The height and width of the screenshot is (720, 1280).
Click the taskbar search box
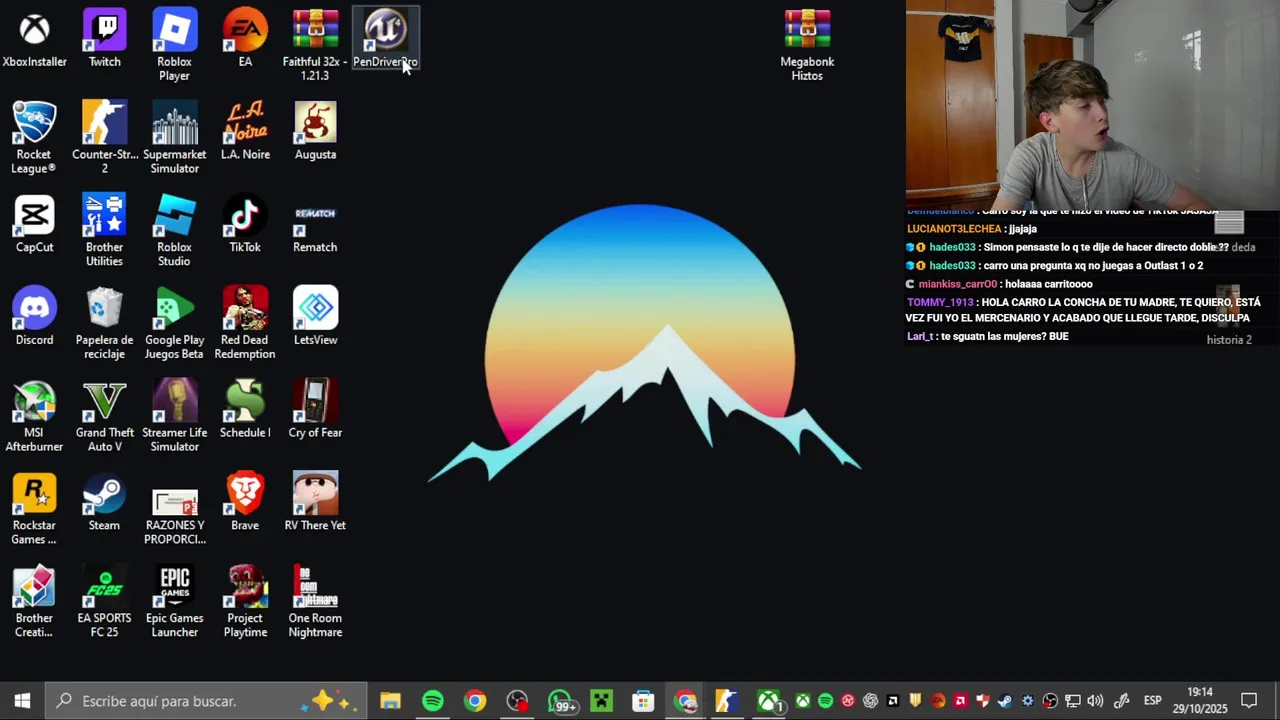coord(206,701)
